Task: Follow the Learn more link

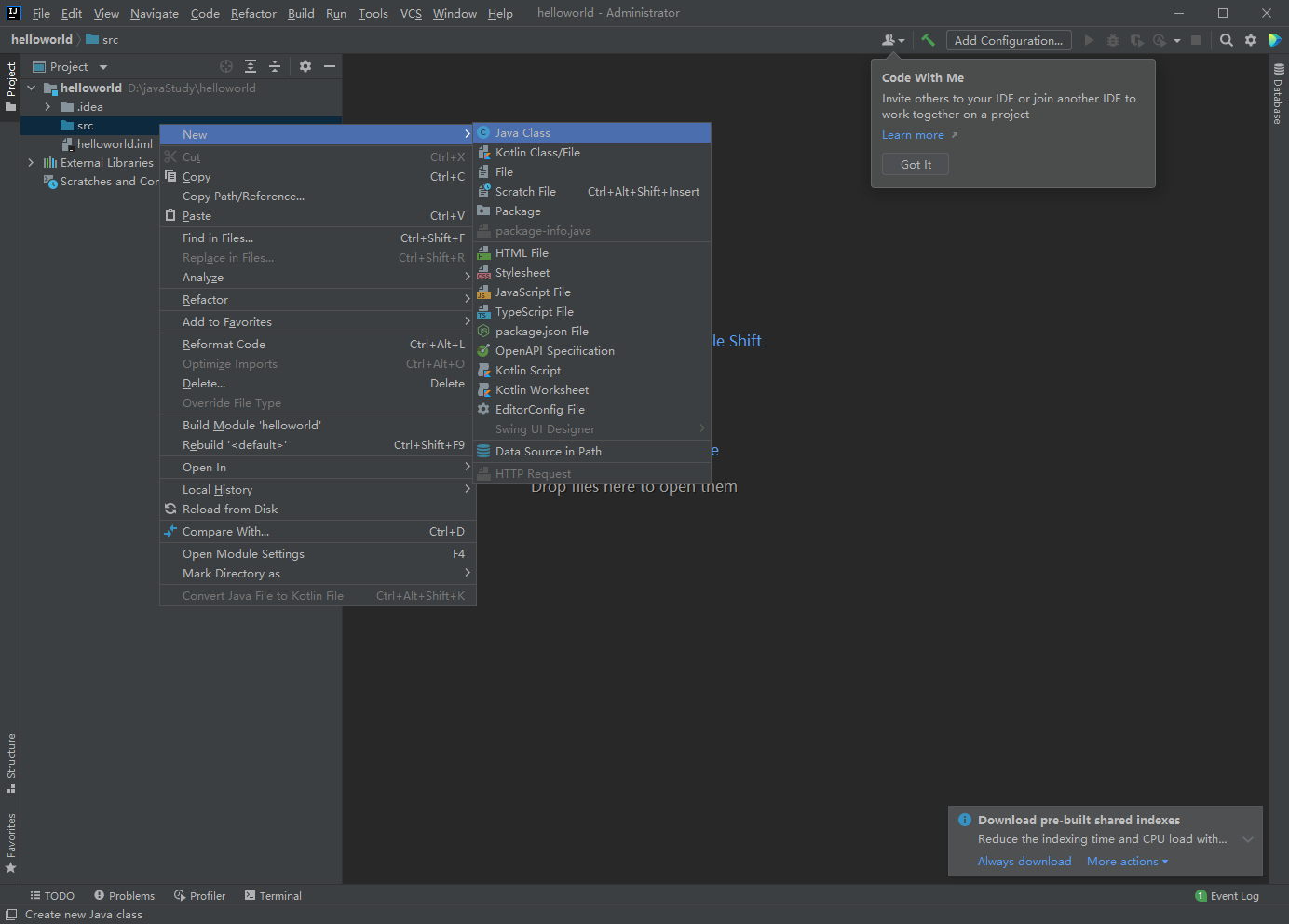Action: [913, 135]
